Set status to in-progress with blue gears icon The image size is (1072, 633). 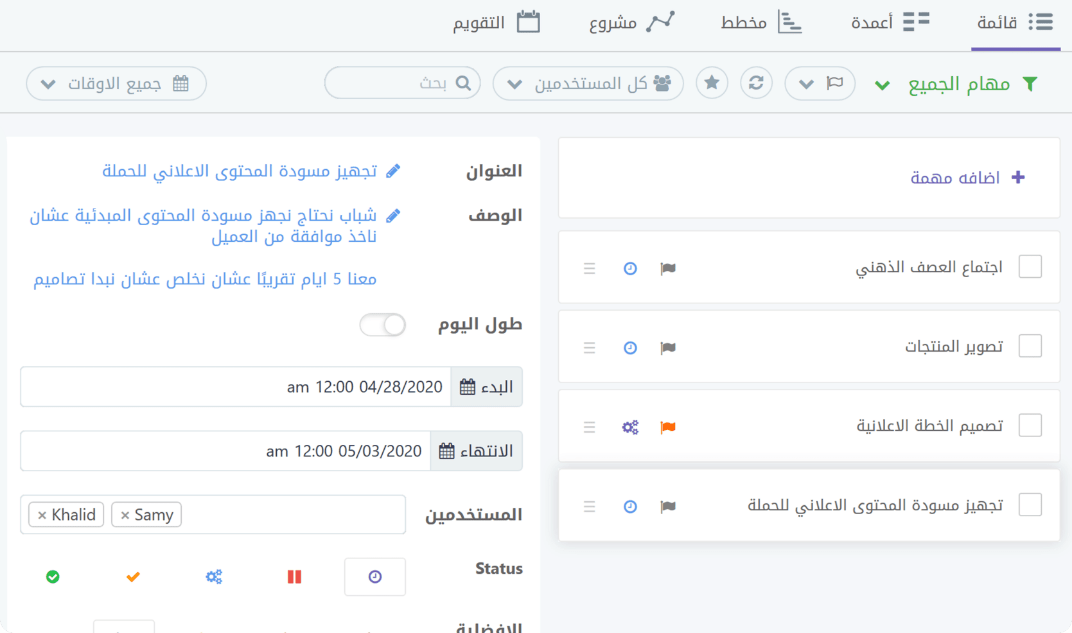(x=214, y=577)
